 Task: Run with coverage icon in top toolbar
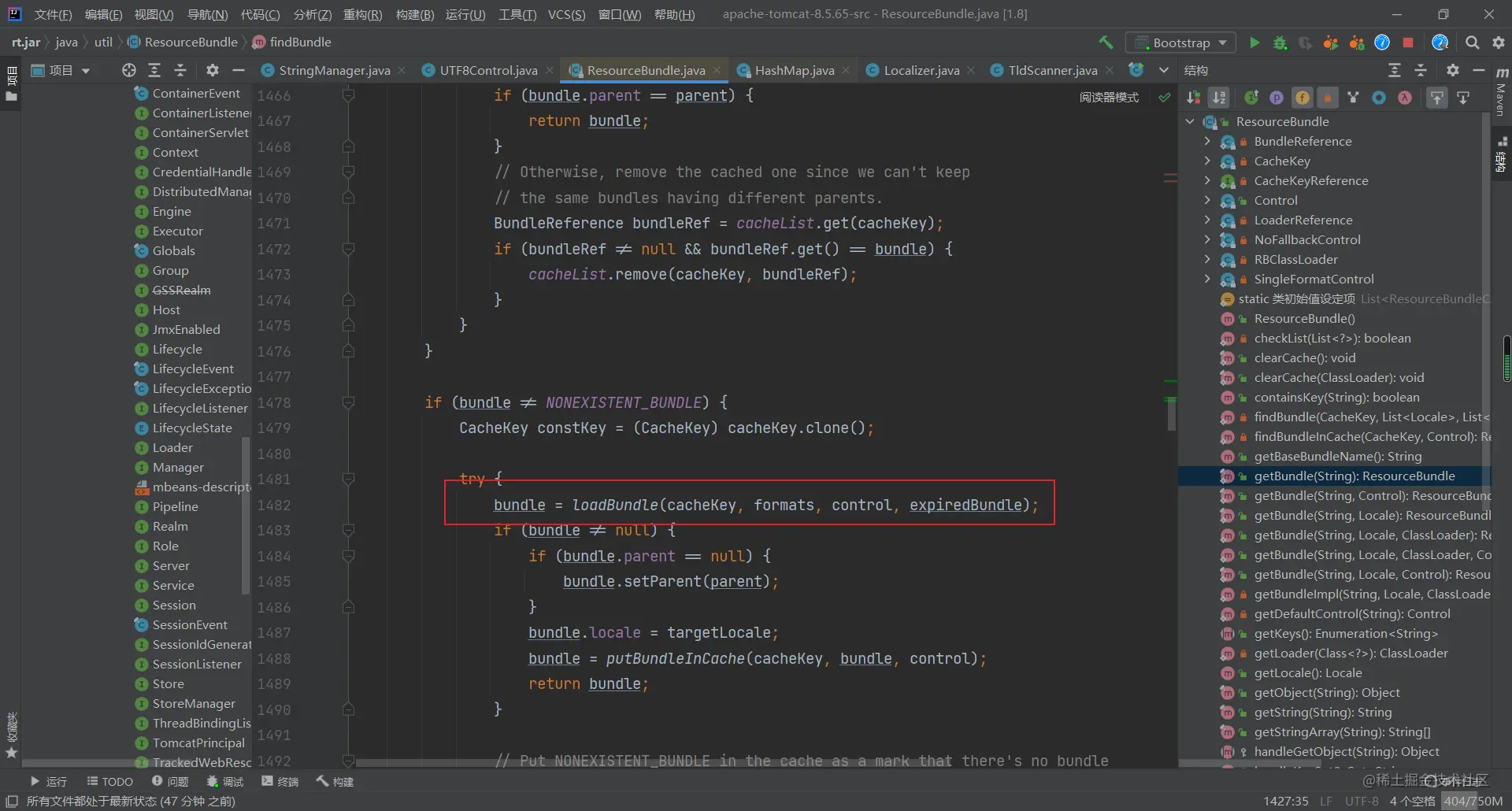click(1306, 43)
